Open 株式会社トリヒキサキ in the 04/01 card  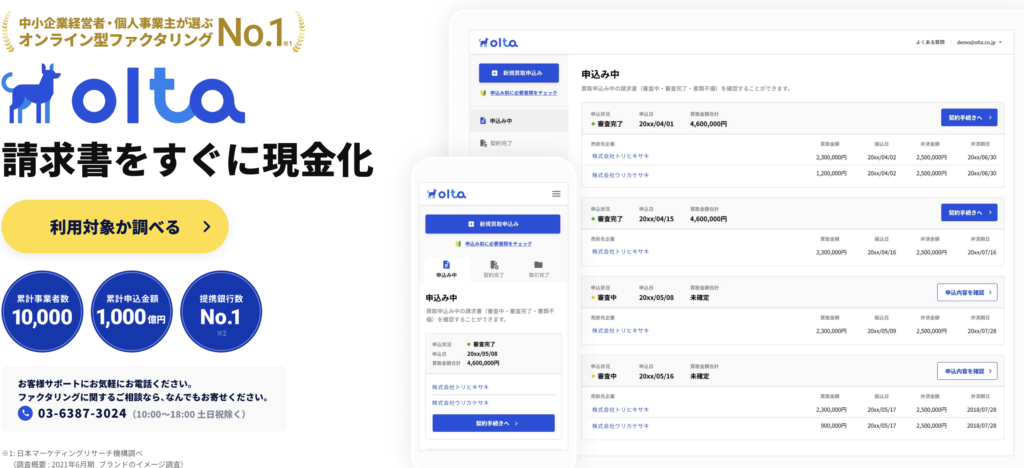(x=620, y=157)
